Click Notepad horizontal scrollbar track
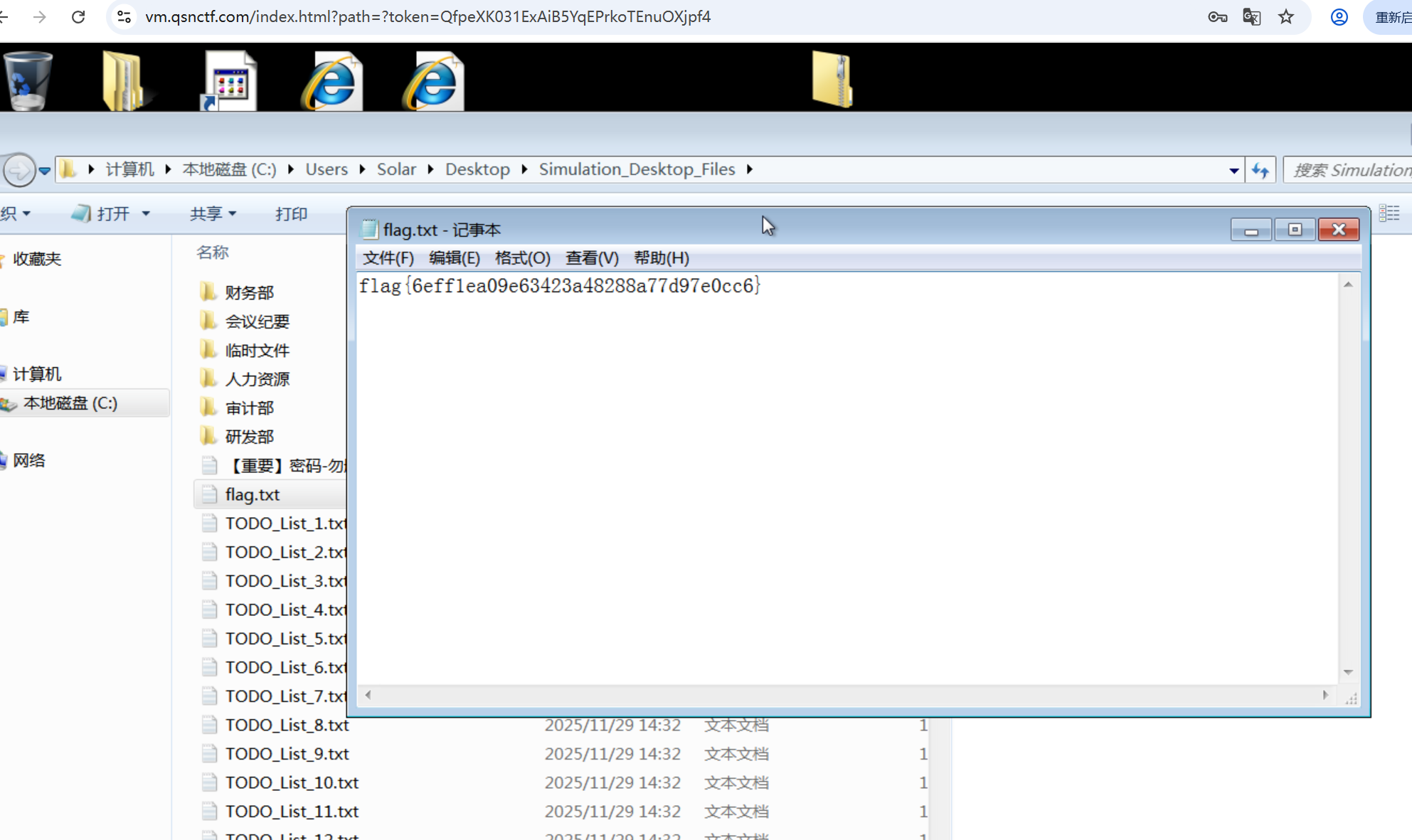1412x840 pixels. pos(845,695)
